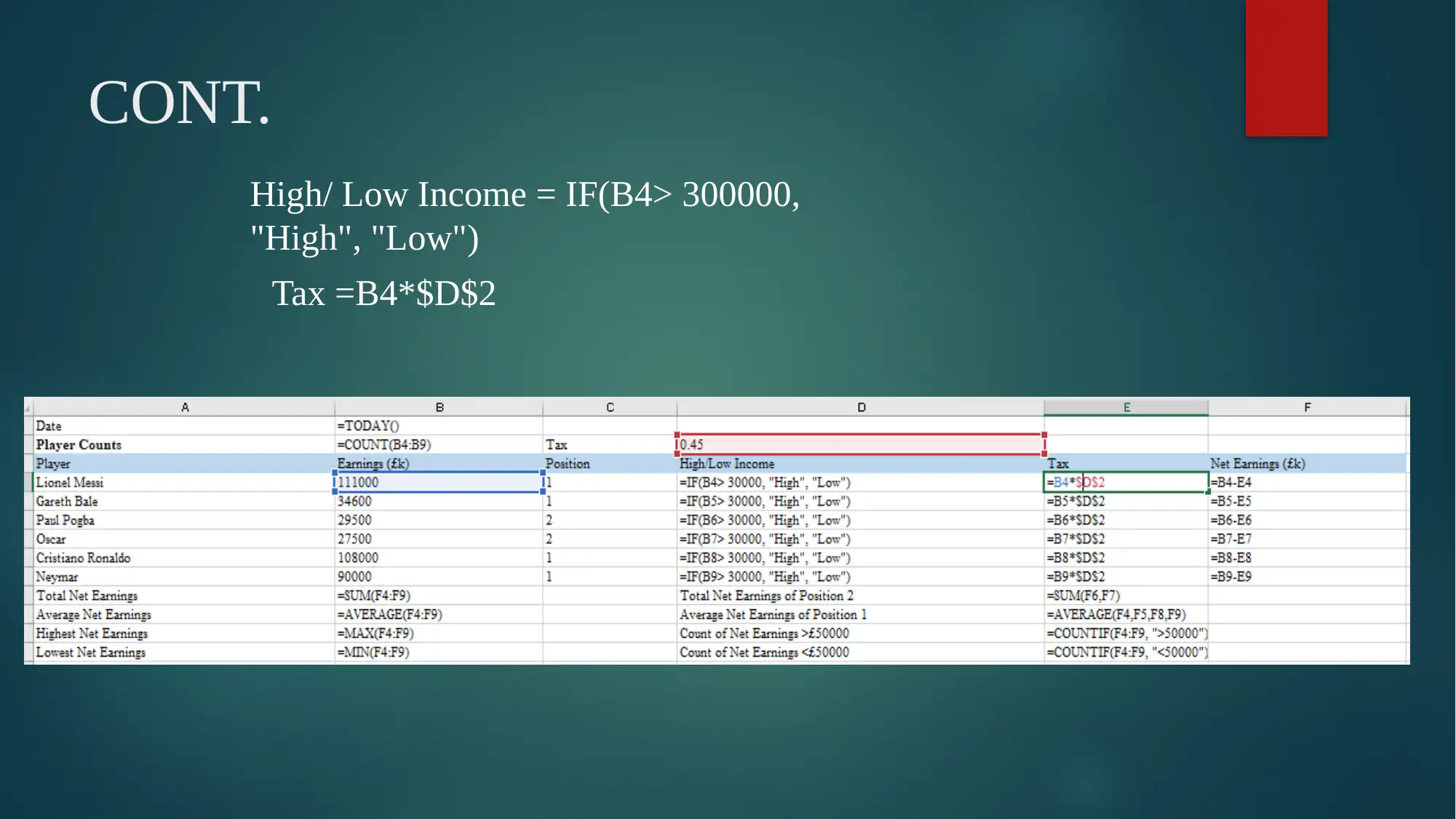Screen dimensions: 1456x819
Task: Click the Earnings (£k) header cell
Action: (439, 464)
